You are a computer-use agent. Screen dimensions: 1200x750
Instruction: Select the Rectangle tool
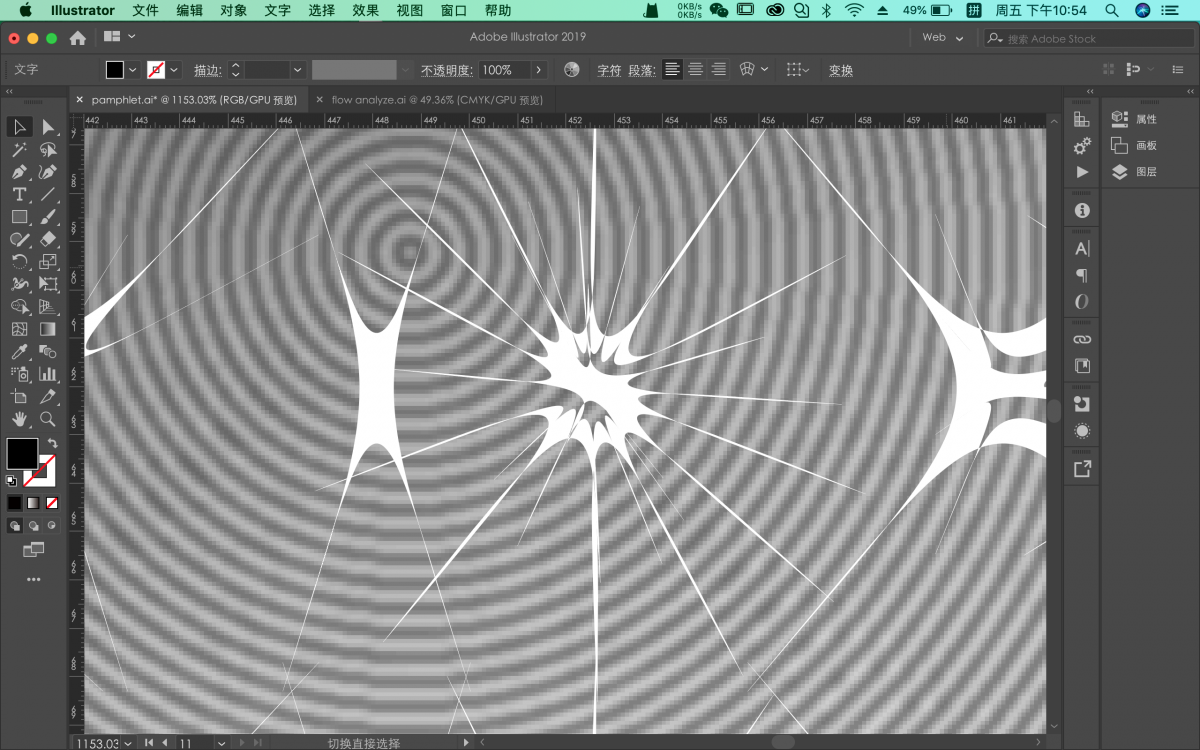(x=19, y=217)
